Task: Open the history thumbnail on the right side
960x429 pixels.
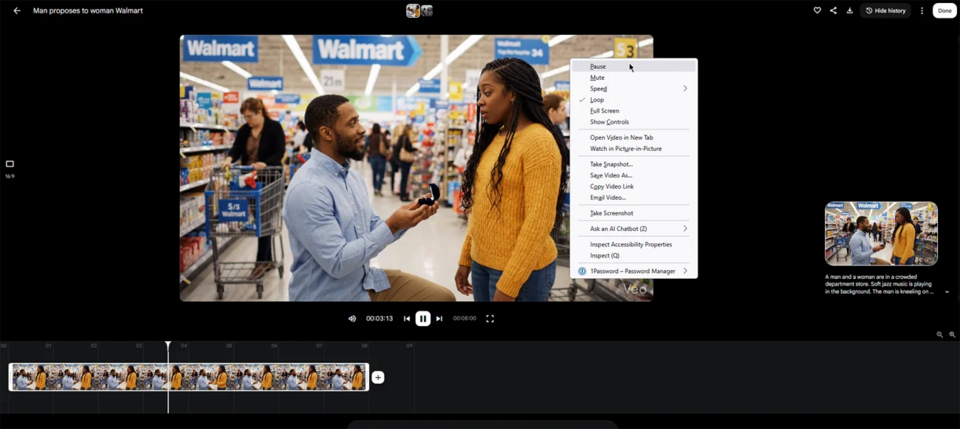Action: click(x=881, y=234)
